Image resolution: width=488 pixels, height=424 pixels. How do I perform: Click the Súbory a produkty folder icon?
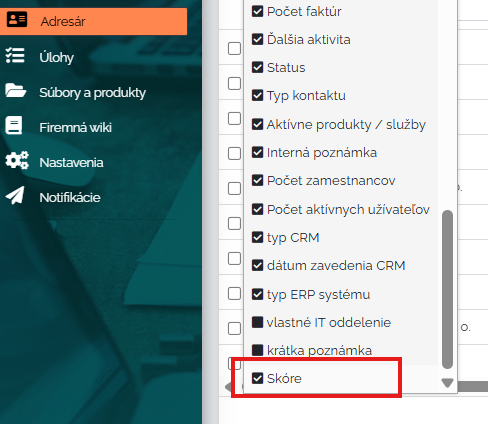[16, 90]
